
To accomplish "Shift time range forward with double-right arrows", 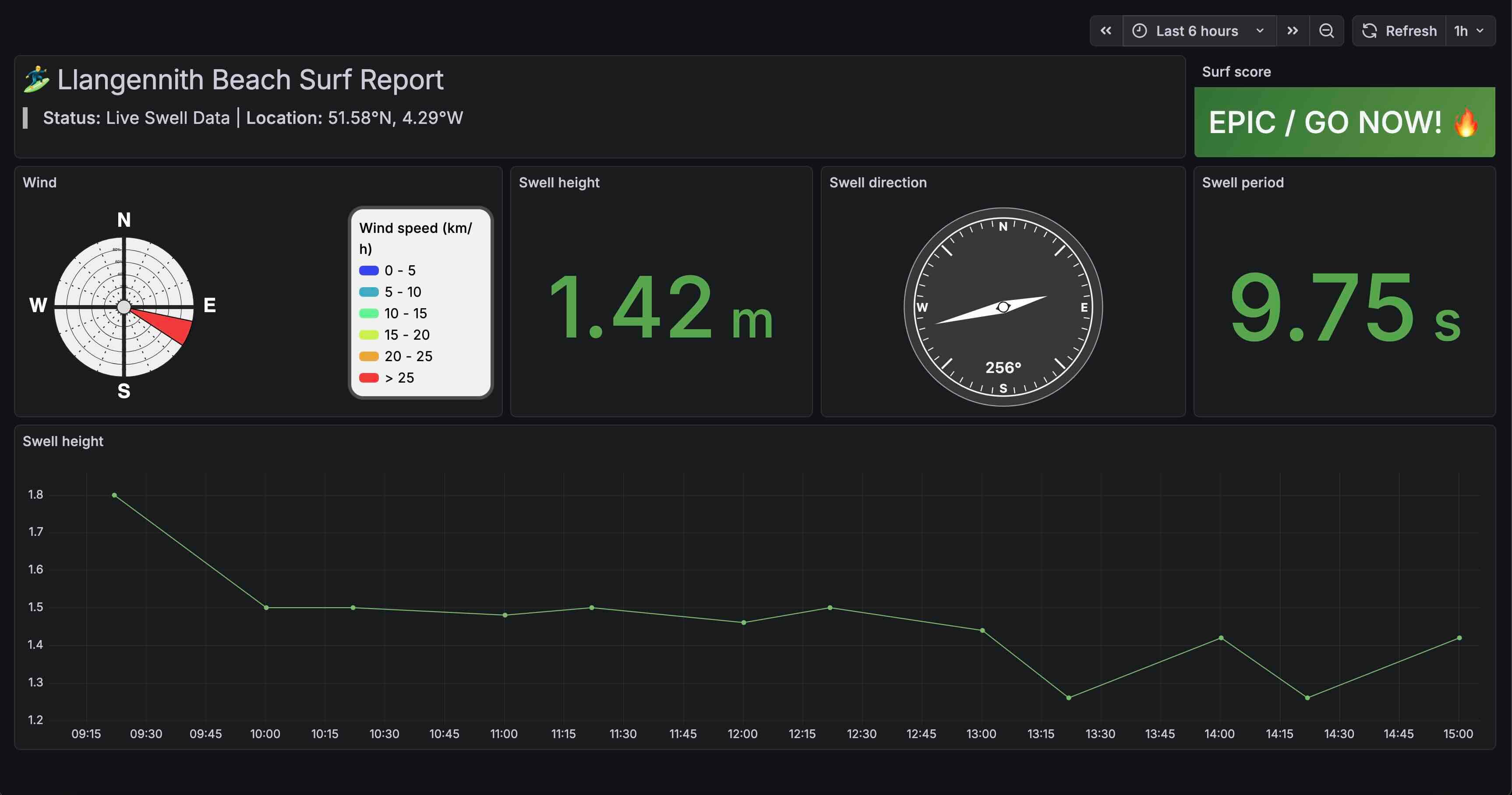I will coord(1293,31).
